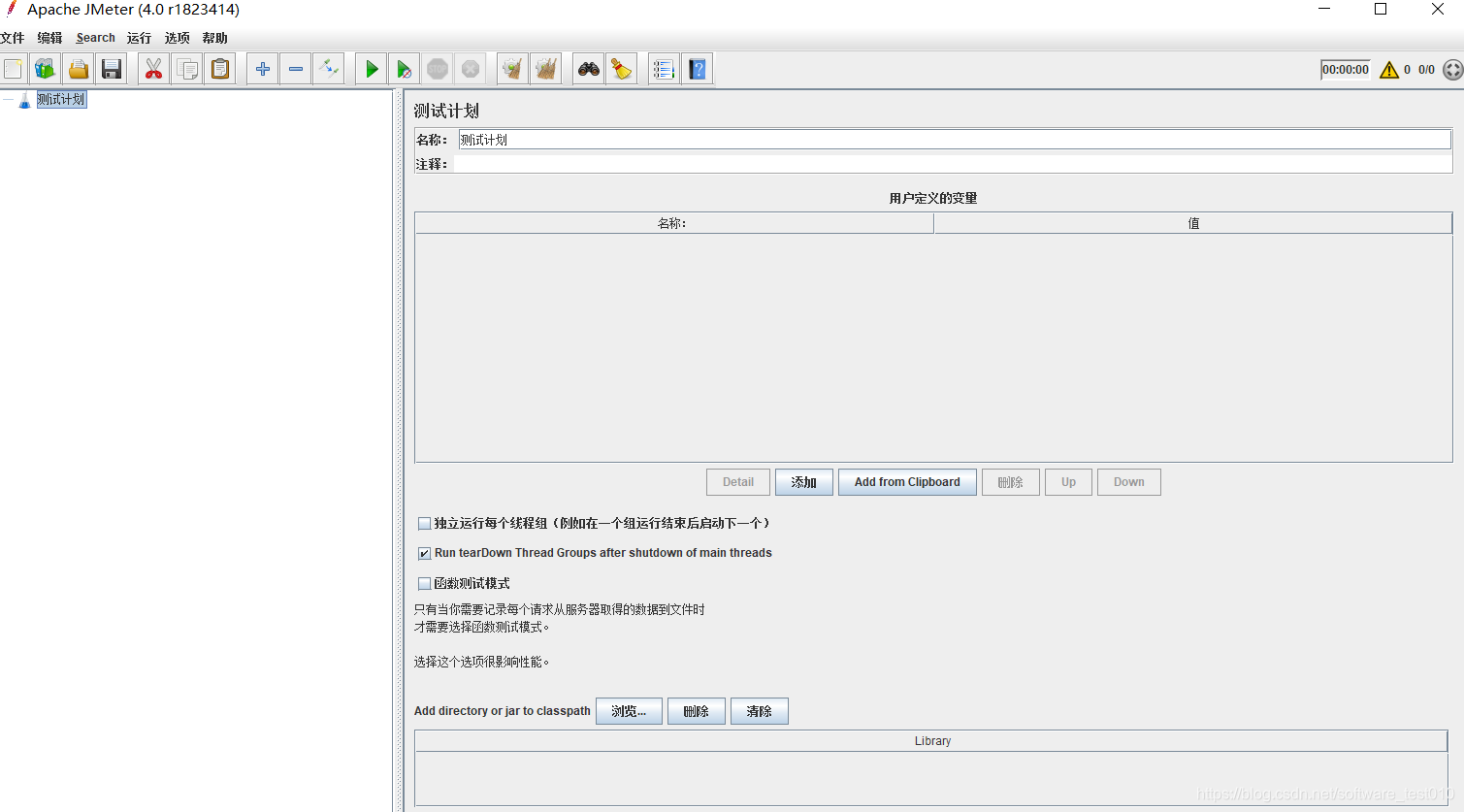Image resolution: width=1464 pixels, height=812 pixels.
Task: Reset search with the brush icon
Action: pyautogui.click(x=622, y=69)
